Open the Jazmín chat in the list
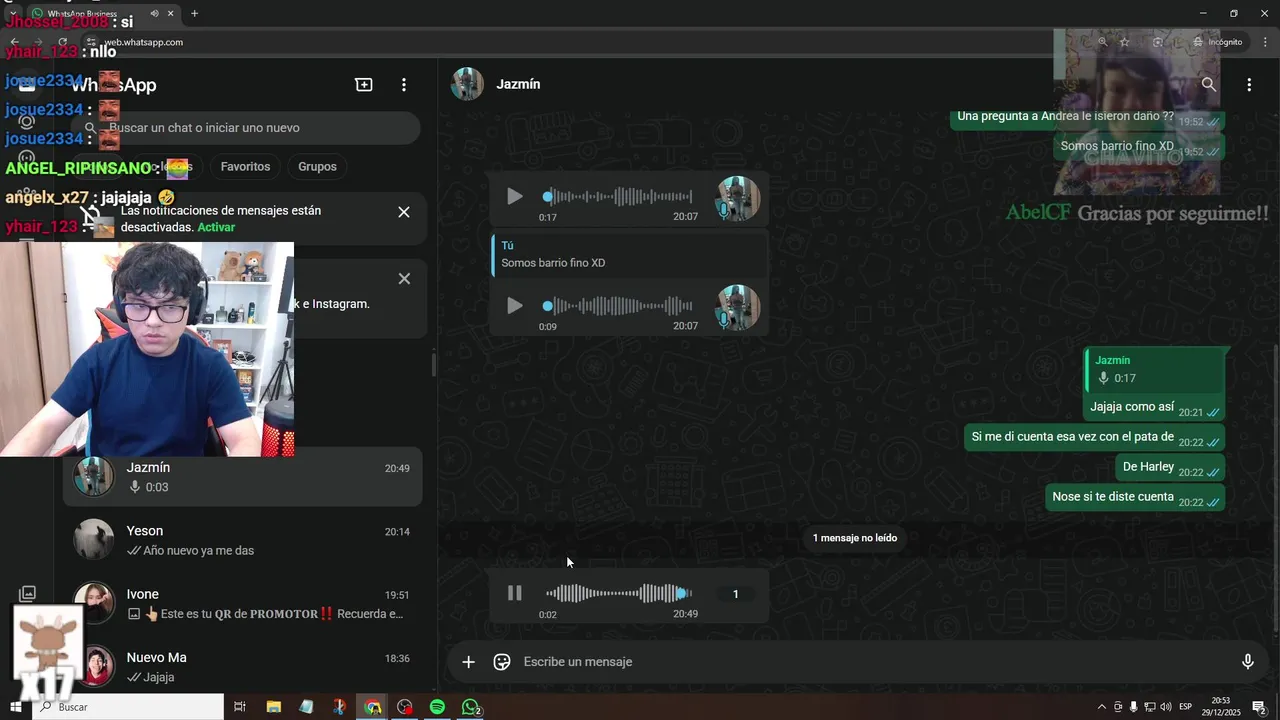Image resolution: width=1280 pixels, height=720 pixels. 242,477
